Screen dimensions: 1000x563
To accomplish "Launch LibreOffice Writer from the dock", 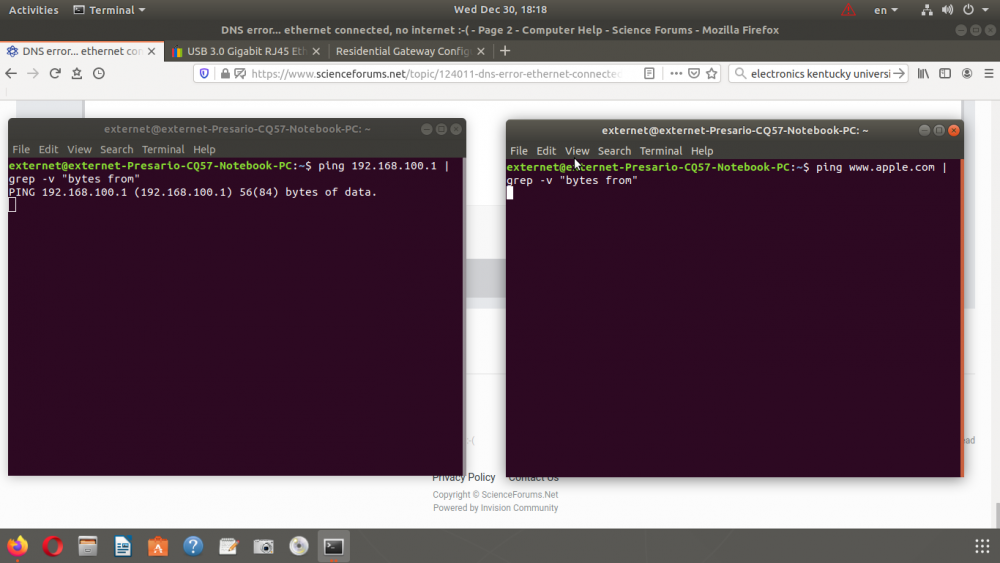I will click(123, 546).
